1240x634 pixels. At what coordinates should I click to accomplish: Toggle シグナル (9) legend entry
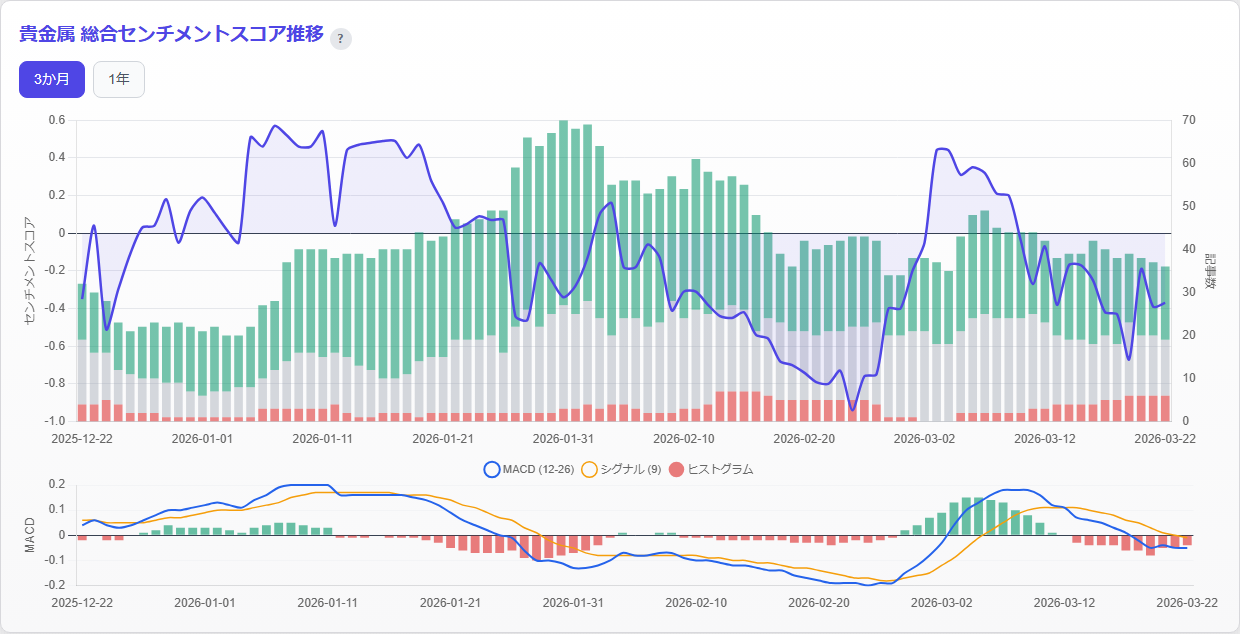[x=620, y=469]
